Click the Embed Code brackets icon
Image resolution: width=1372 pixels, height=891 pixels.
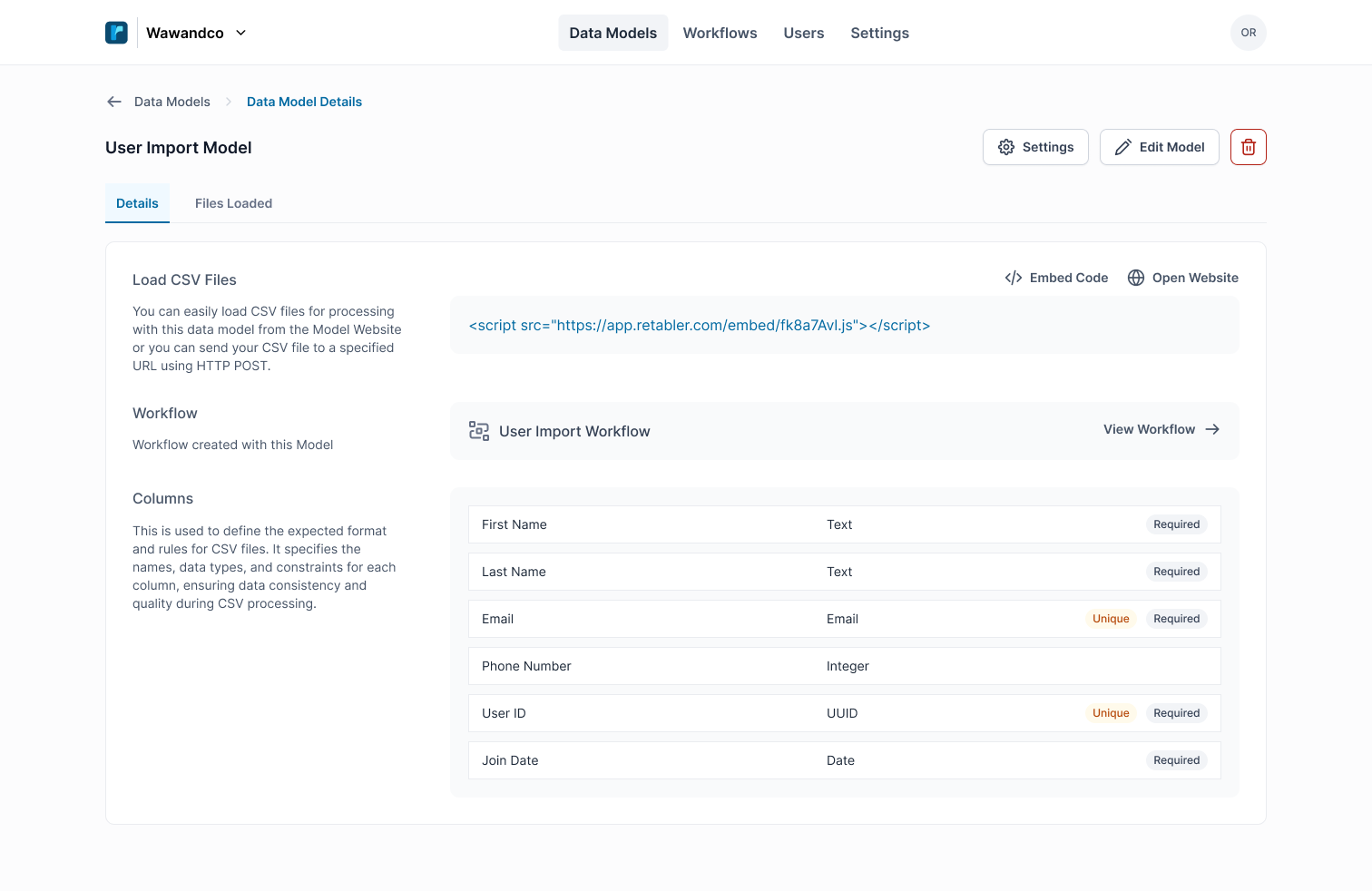tap(1013, 278)
